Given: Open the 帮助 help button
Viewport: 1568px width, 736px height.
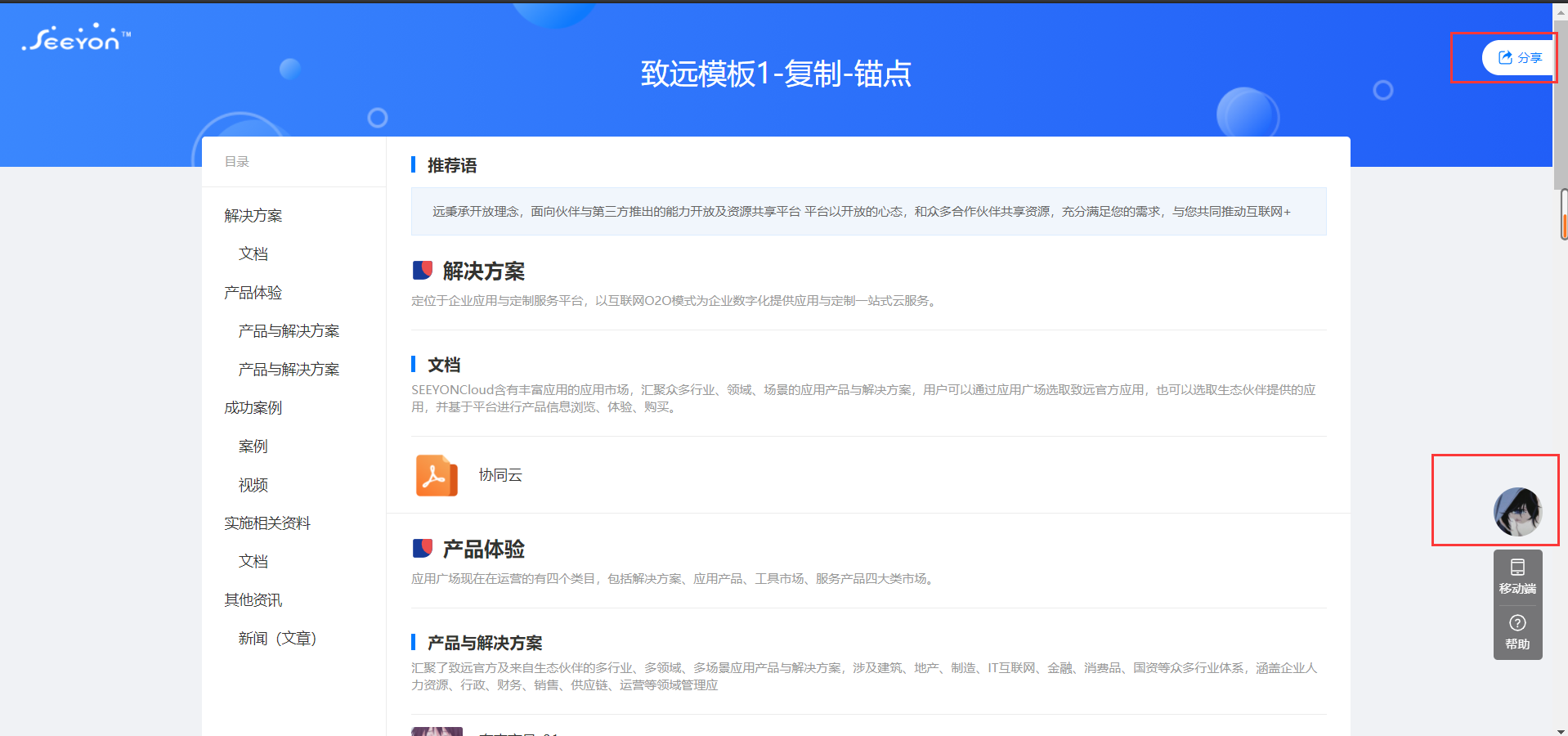Looking at the screenshot, I should click(1518, 633).
